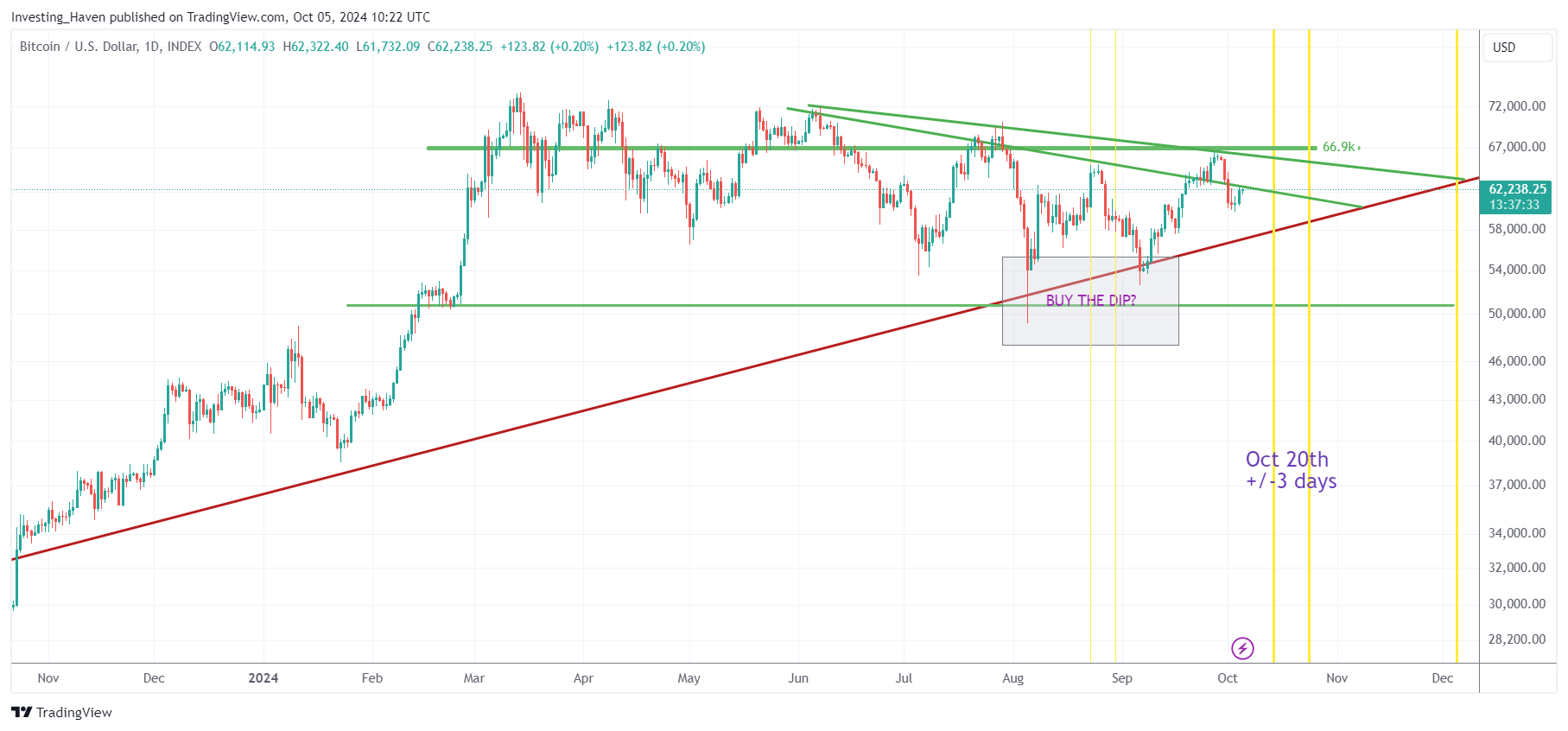The height and width of the screenshot is (731, 1568).
Task: Click the close value C62,238.25
Action: coord(460,47)
